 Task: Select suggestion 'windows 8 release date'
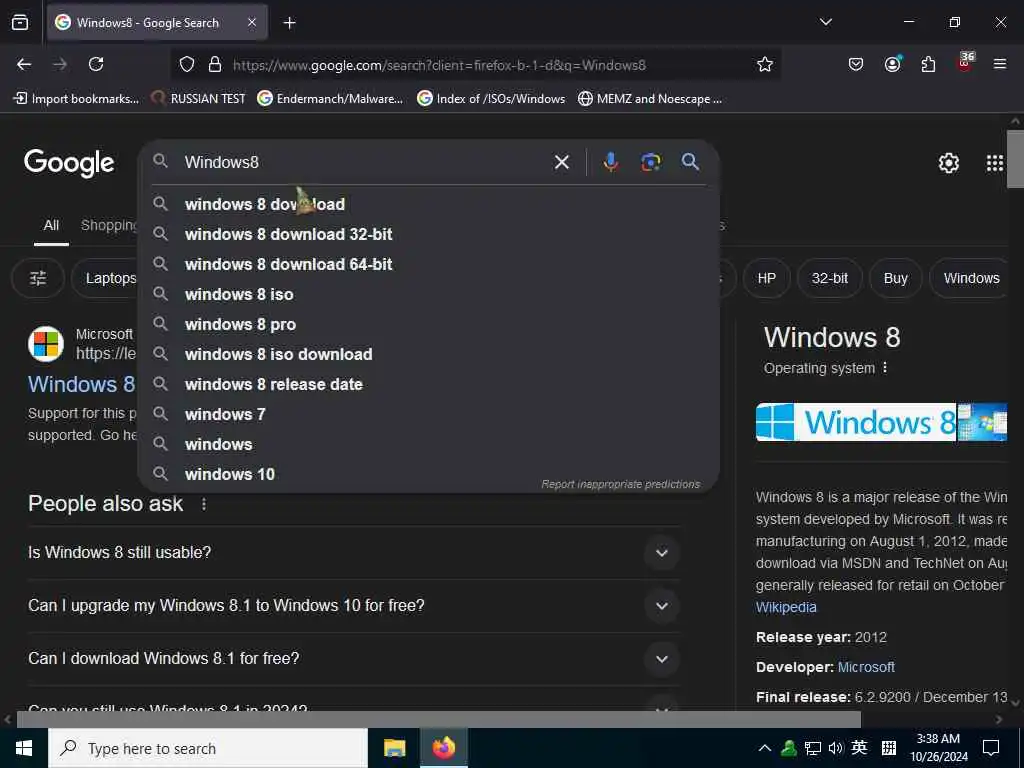click(x=428, y=384)
